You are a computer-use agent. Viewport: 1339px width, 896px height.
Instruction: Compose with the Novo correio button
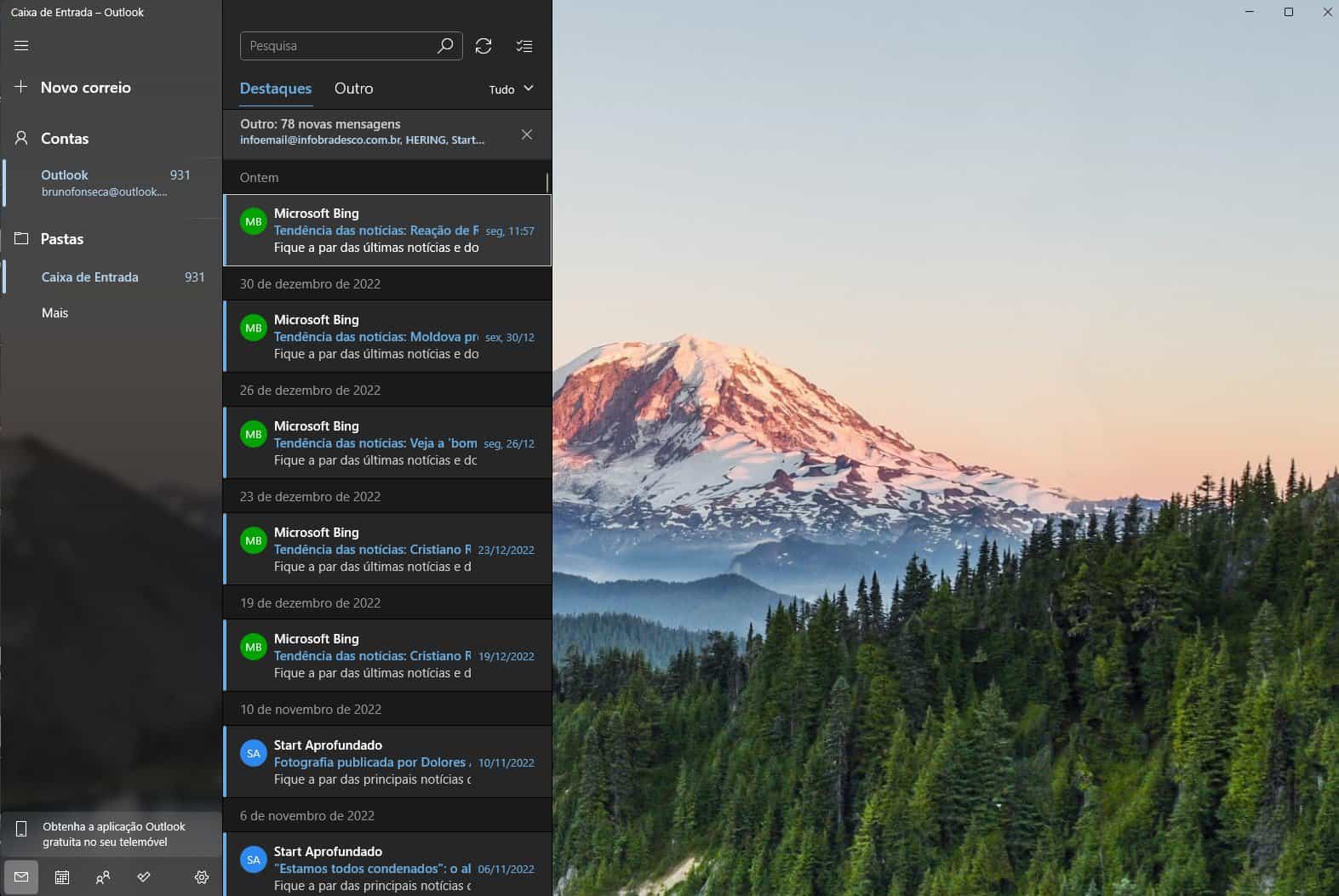coord(85,88)
